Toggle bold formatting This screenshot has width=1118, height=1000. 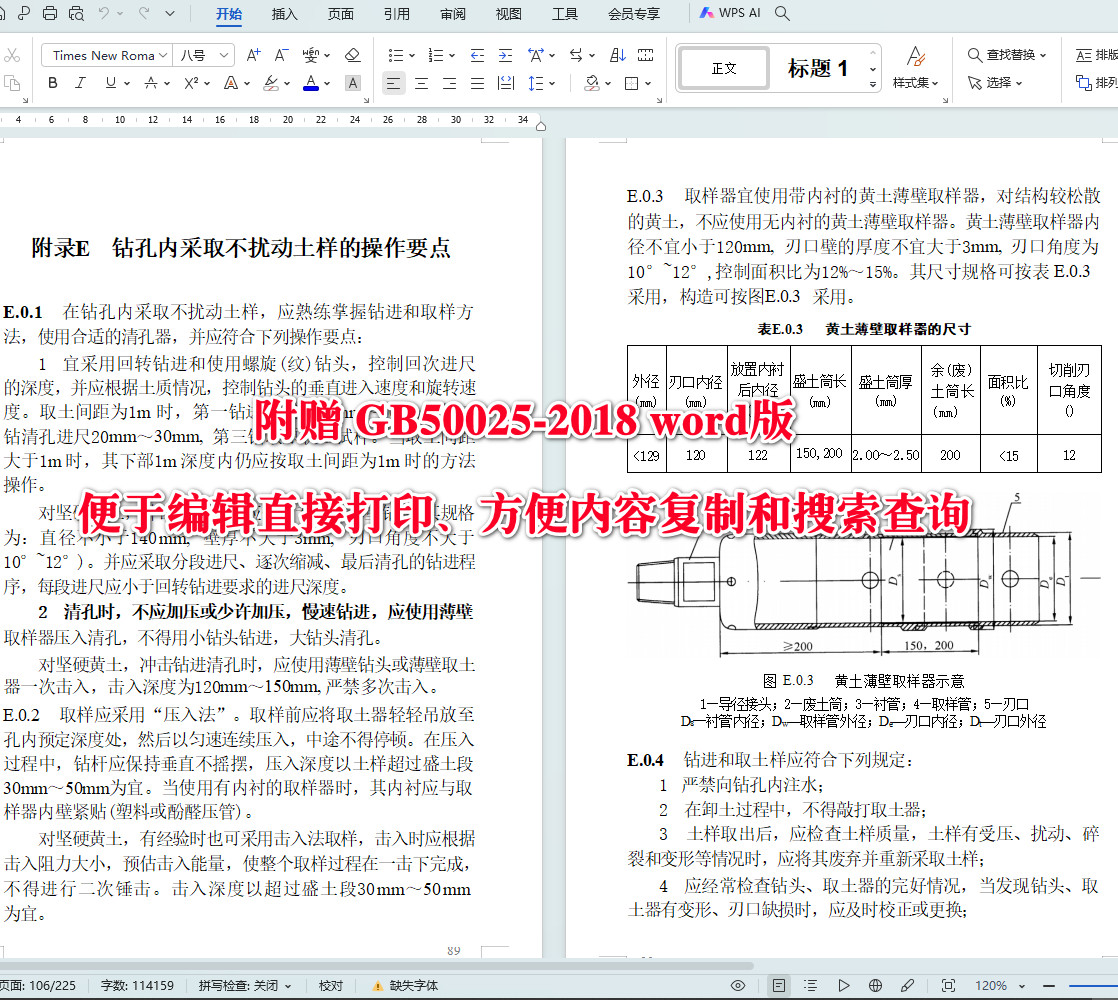coord(52,83)
